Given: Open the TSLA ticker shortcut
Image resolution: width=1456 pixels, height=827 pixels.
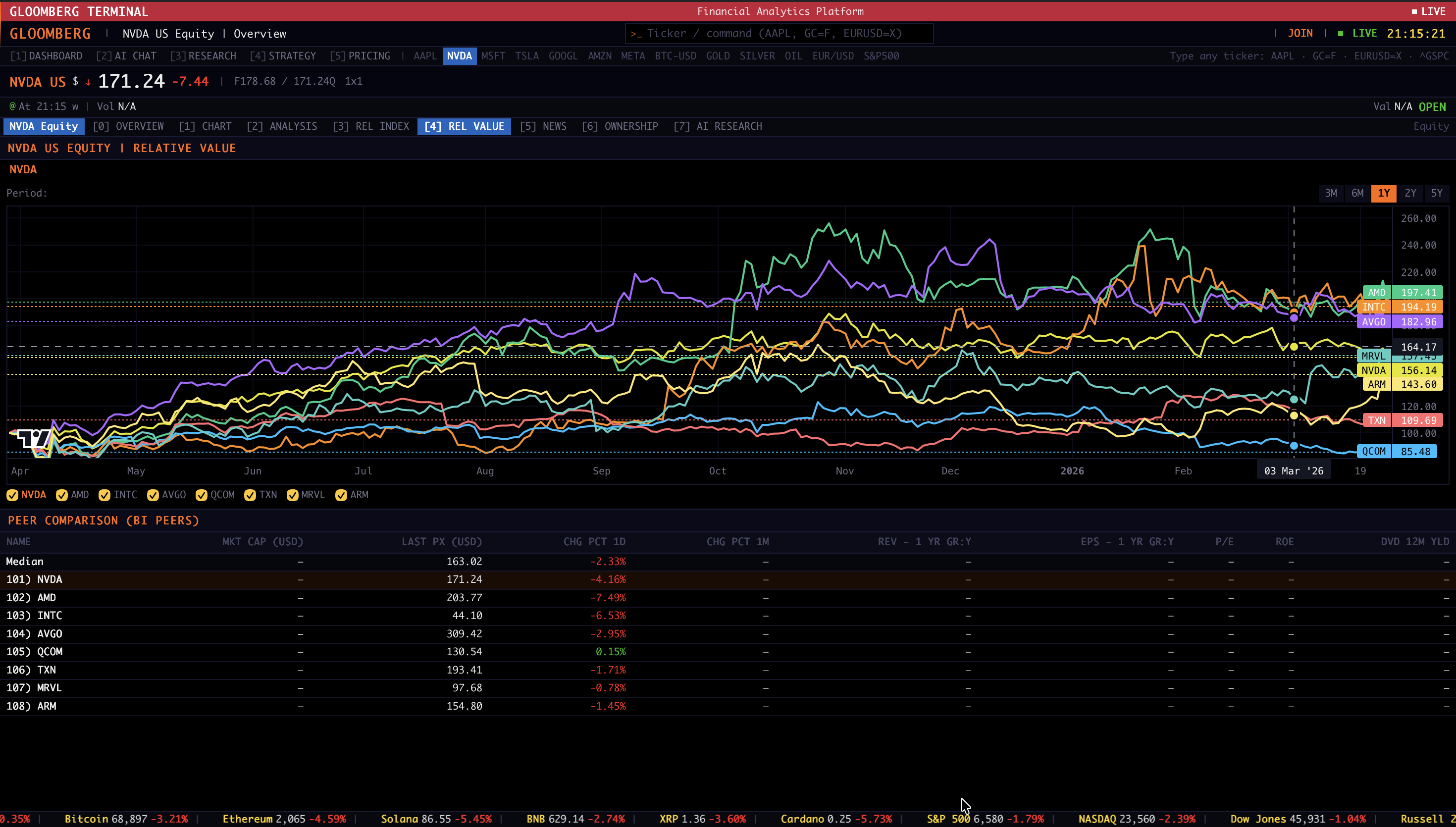Looking at the screenshot, I should coord(526,56).
